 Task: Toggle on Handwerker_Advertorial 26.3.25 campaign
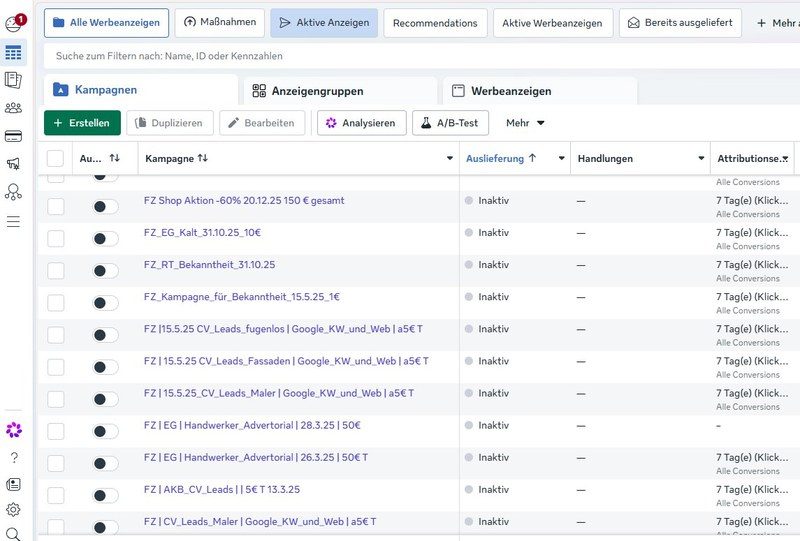tap(106, 463)
